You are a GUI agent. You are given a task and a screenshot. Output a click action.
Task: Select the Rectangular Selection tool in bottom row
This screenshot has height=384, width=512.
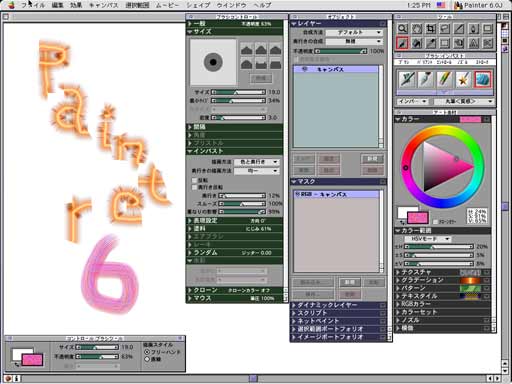445,43
